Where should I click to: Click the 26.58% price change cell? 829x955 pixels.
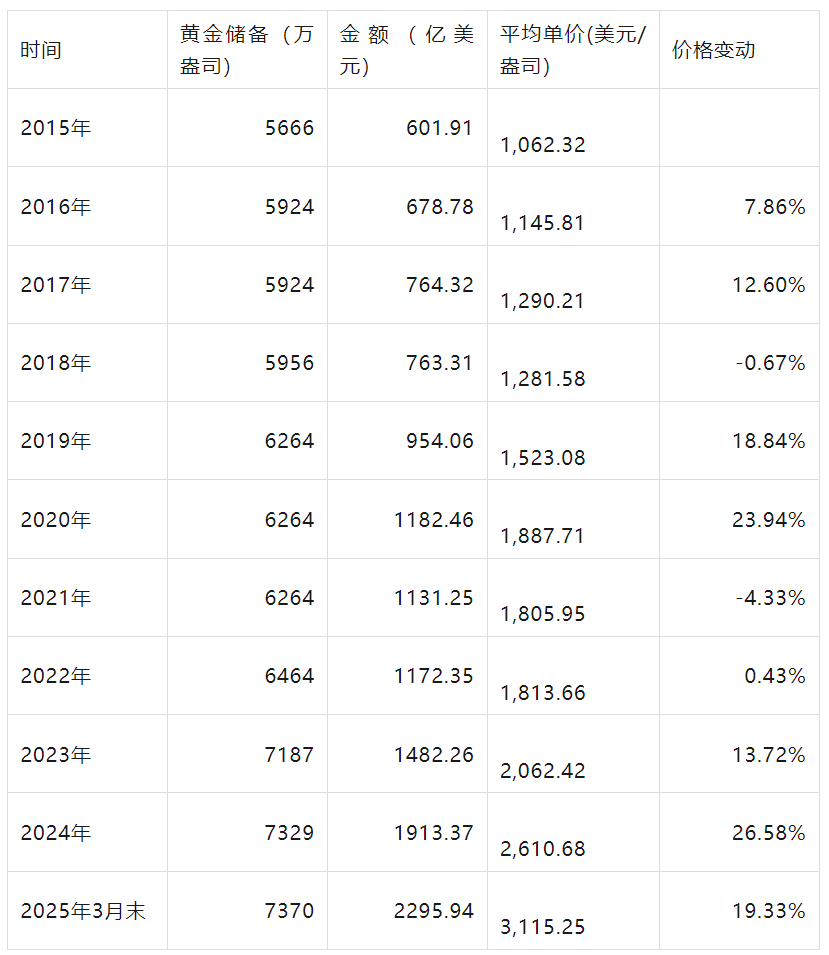click(739, 832)
